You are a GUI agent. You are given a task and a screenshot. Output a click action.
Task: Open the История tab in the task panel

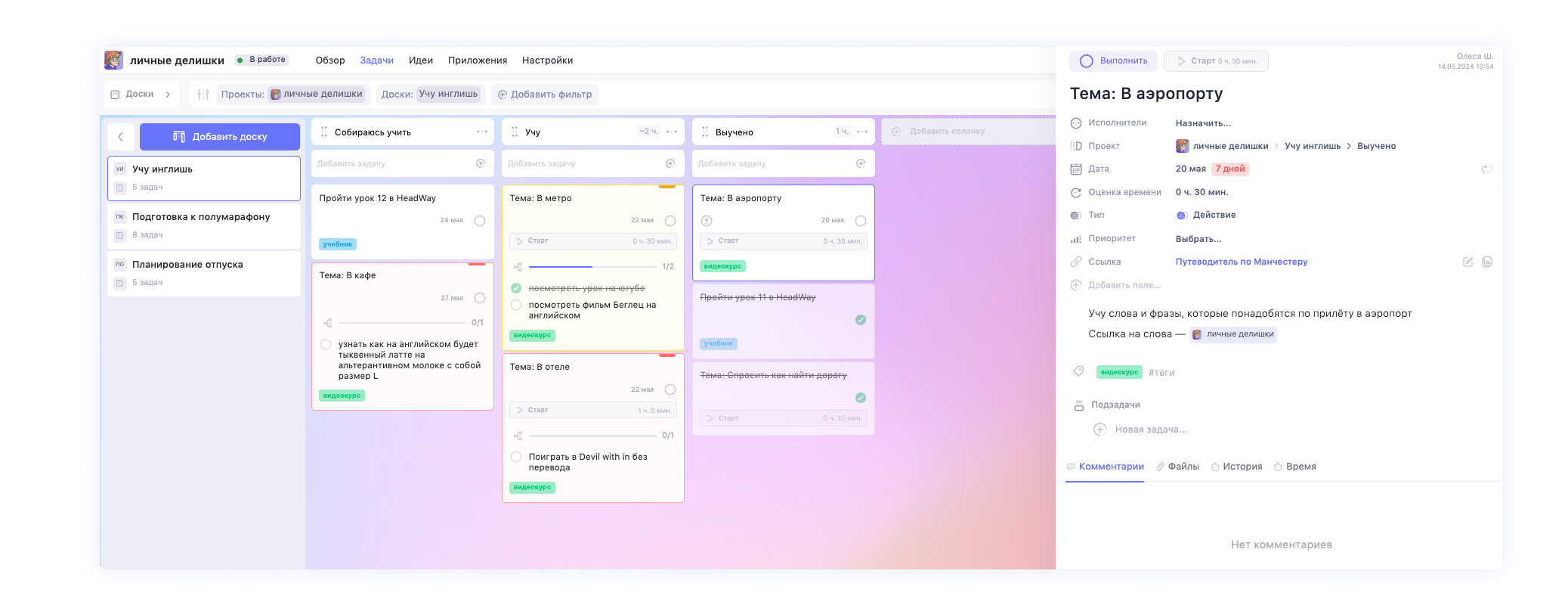click(1242, 467)
